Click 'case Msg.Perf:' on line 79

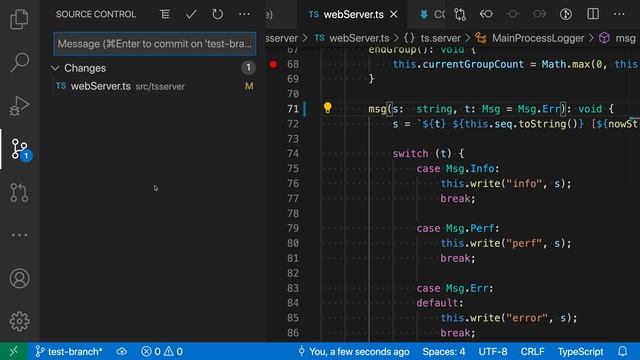pos(458,228)
